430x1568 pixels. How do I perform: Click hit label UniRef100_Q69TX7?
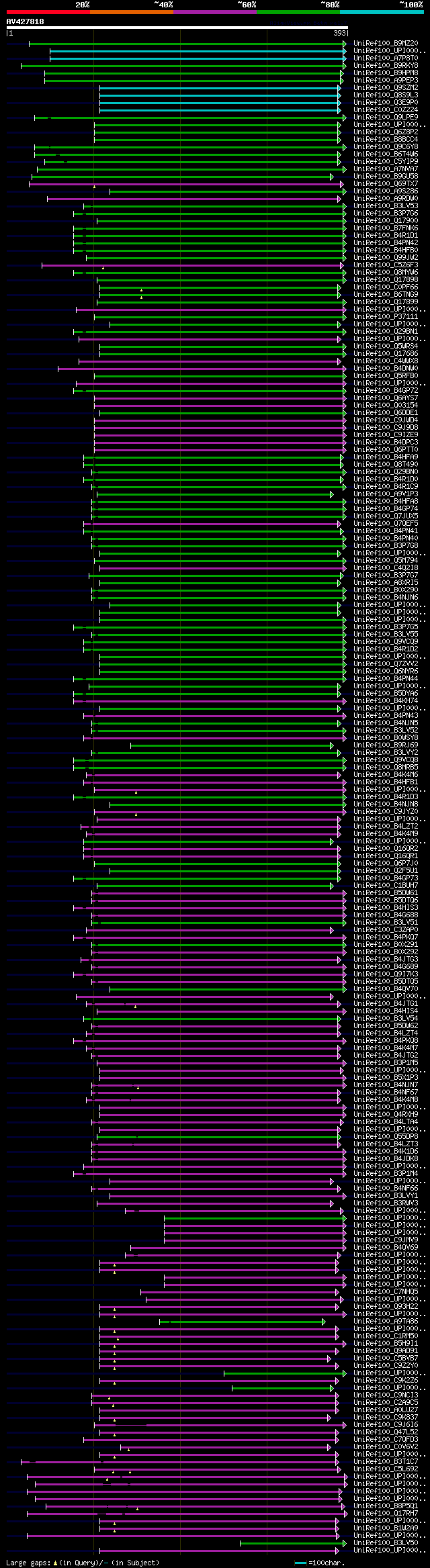pyautogui.click(x=386, y=184)
